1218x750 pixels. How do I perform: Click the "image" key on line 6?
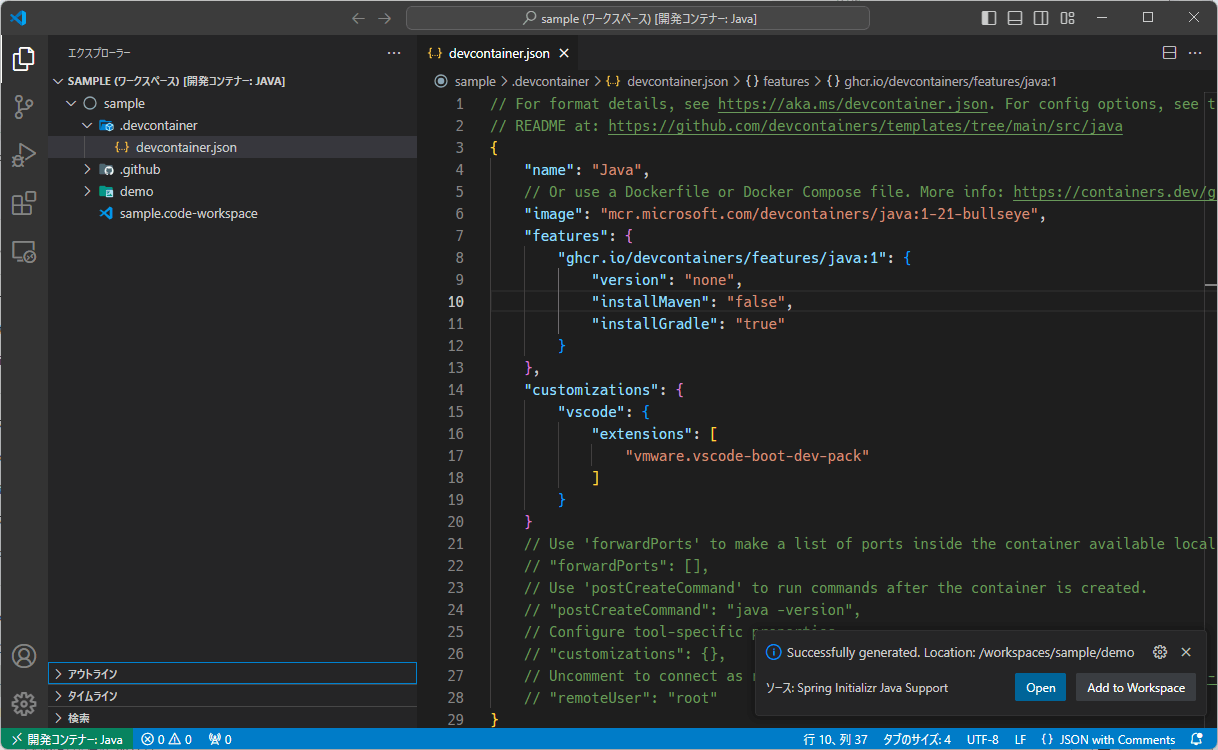(553, 214)
